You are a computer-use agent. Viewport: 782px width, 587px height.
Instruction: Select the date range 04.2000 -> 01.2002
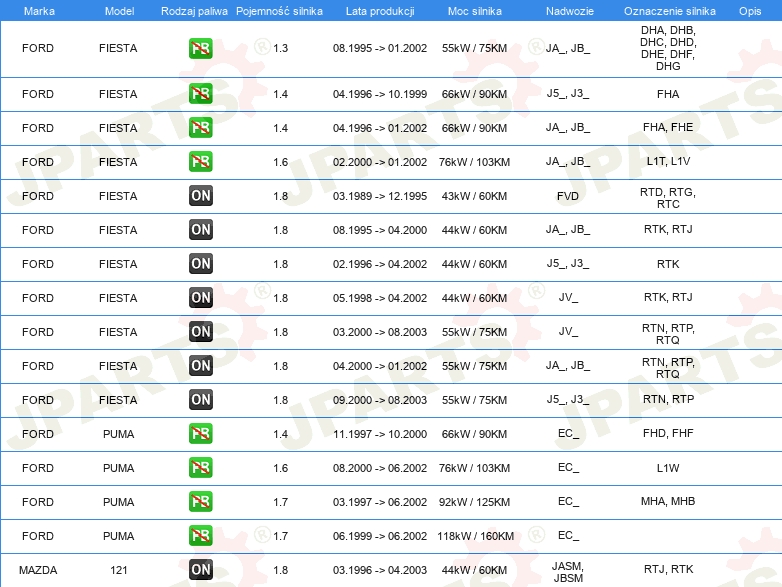coord(380,366)
